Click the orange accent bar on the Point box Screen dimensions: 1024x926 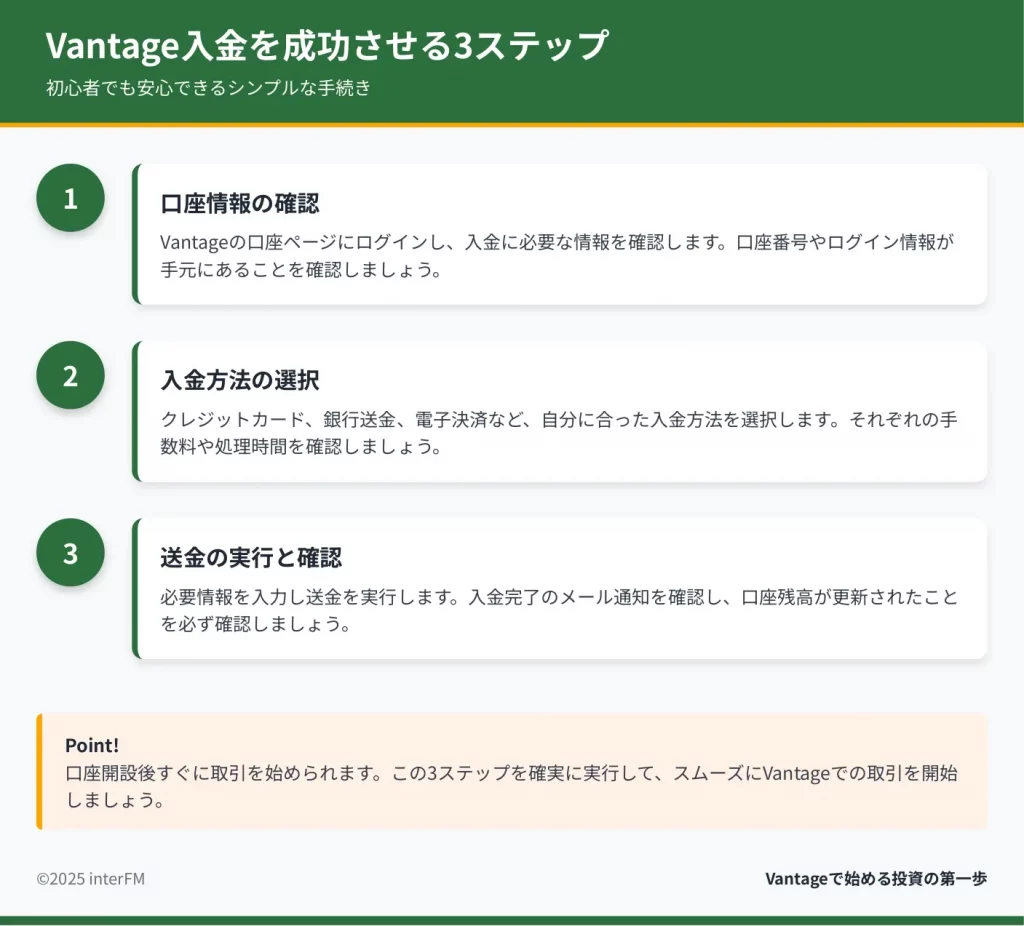(39, 771)
